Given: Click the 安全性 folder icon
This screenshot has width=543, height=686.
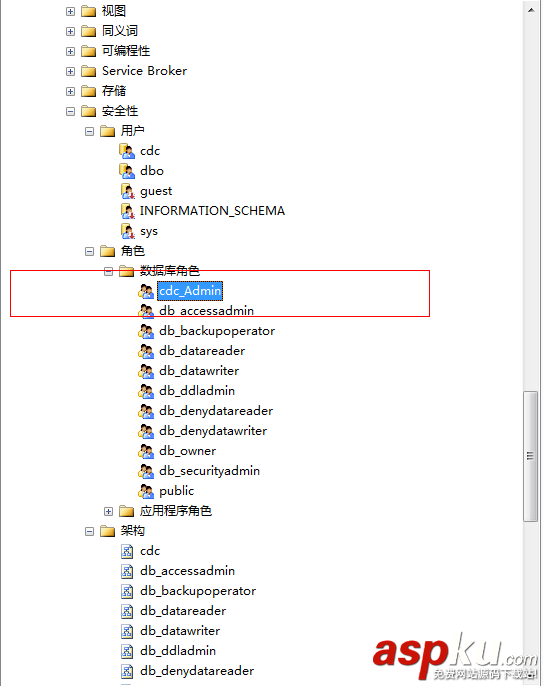Looking at the screenshot, I should click(88, 112).
